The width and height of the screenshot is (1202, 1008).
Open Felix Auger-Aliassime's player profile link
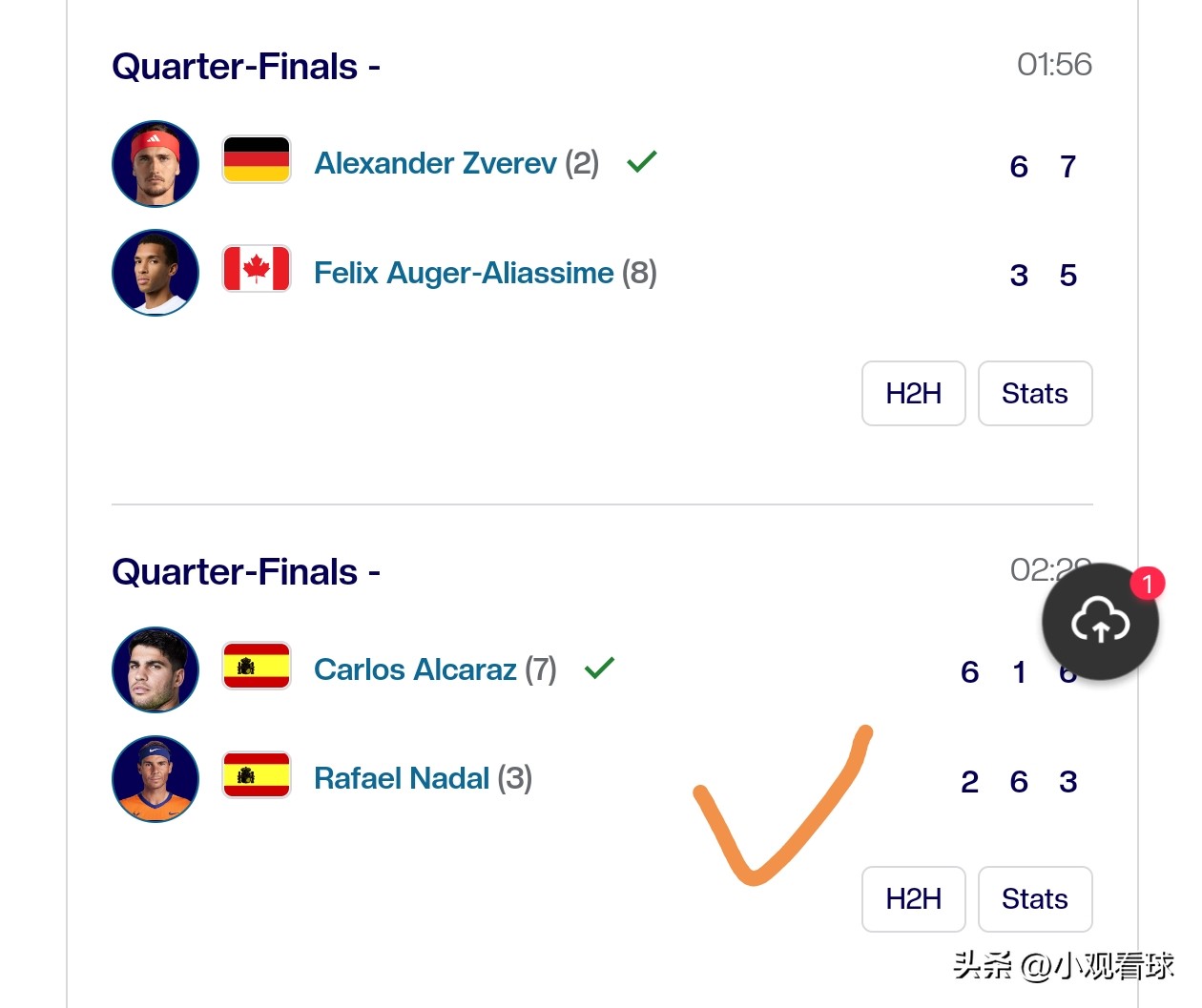(464, 273)
